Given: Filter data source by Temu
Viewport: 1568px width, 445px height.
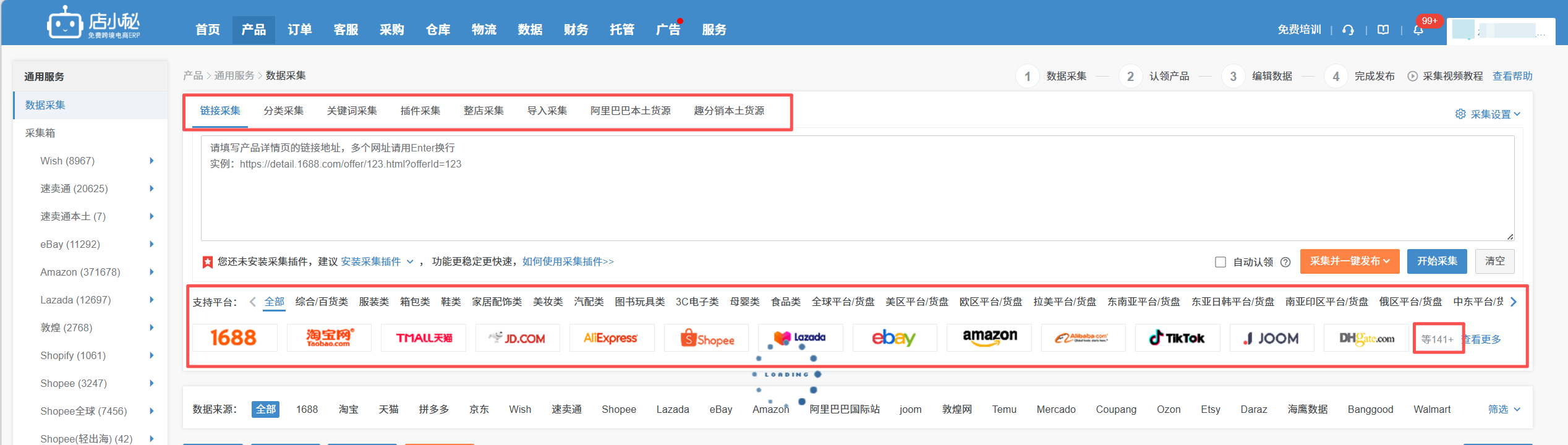Looking at the screenshot, I should pyautogui.click(x=1004, y=409).
